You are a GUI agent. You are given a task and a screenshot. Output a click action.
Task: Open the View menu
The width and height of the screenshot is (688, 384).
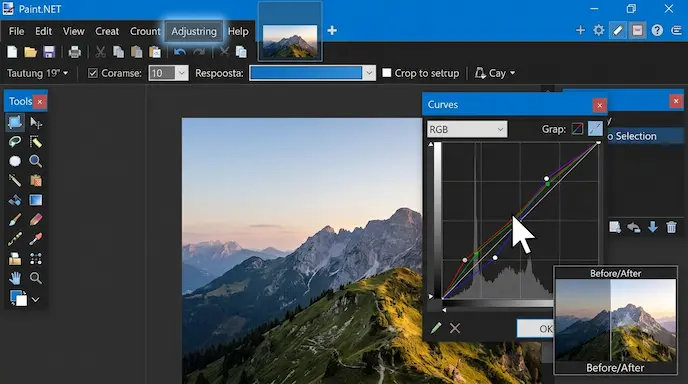73,32
